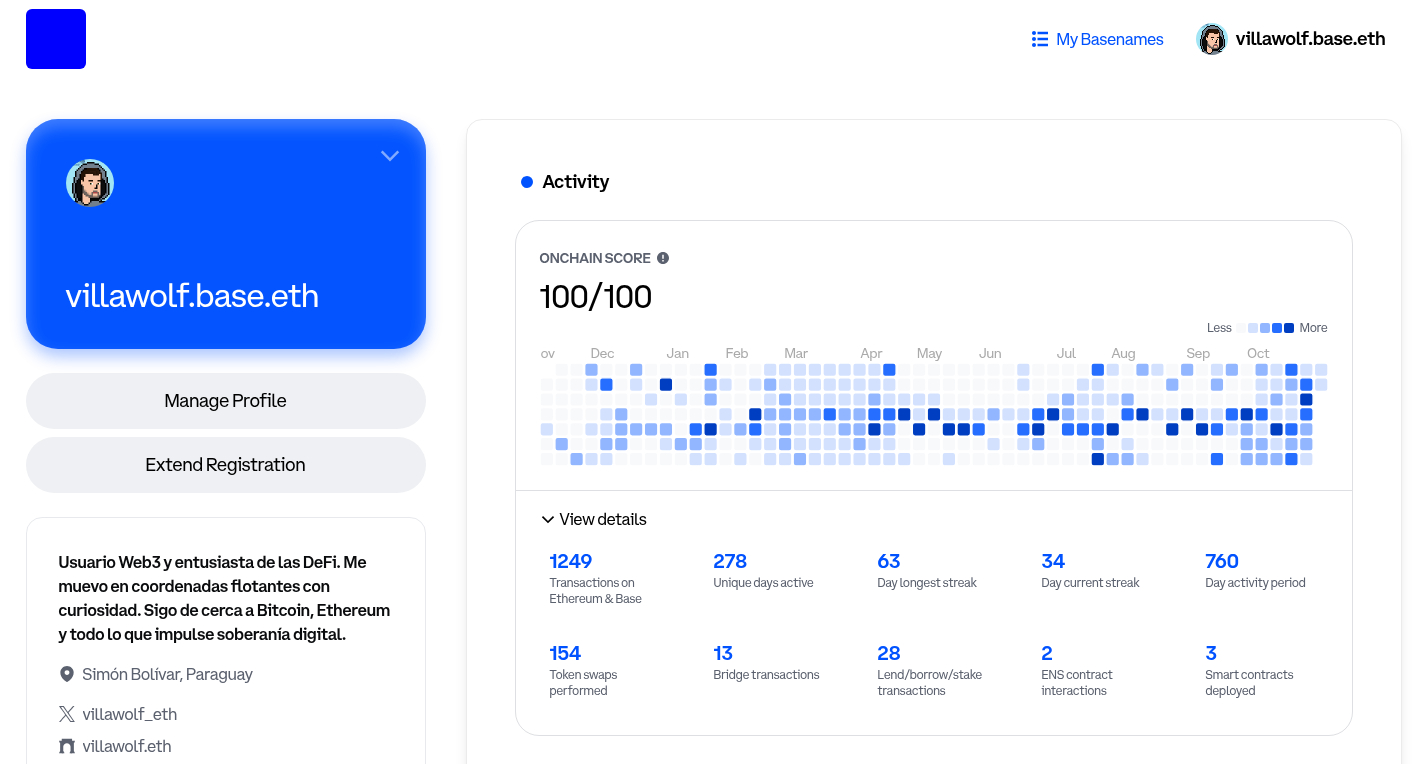Click the 760 day activity period value
This screenshot has height=764, width=1416.
tap(1222, 561)
